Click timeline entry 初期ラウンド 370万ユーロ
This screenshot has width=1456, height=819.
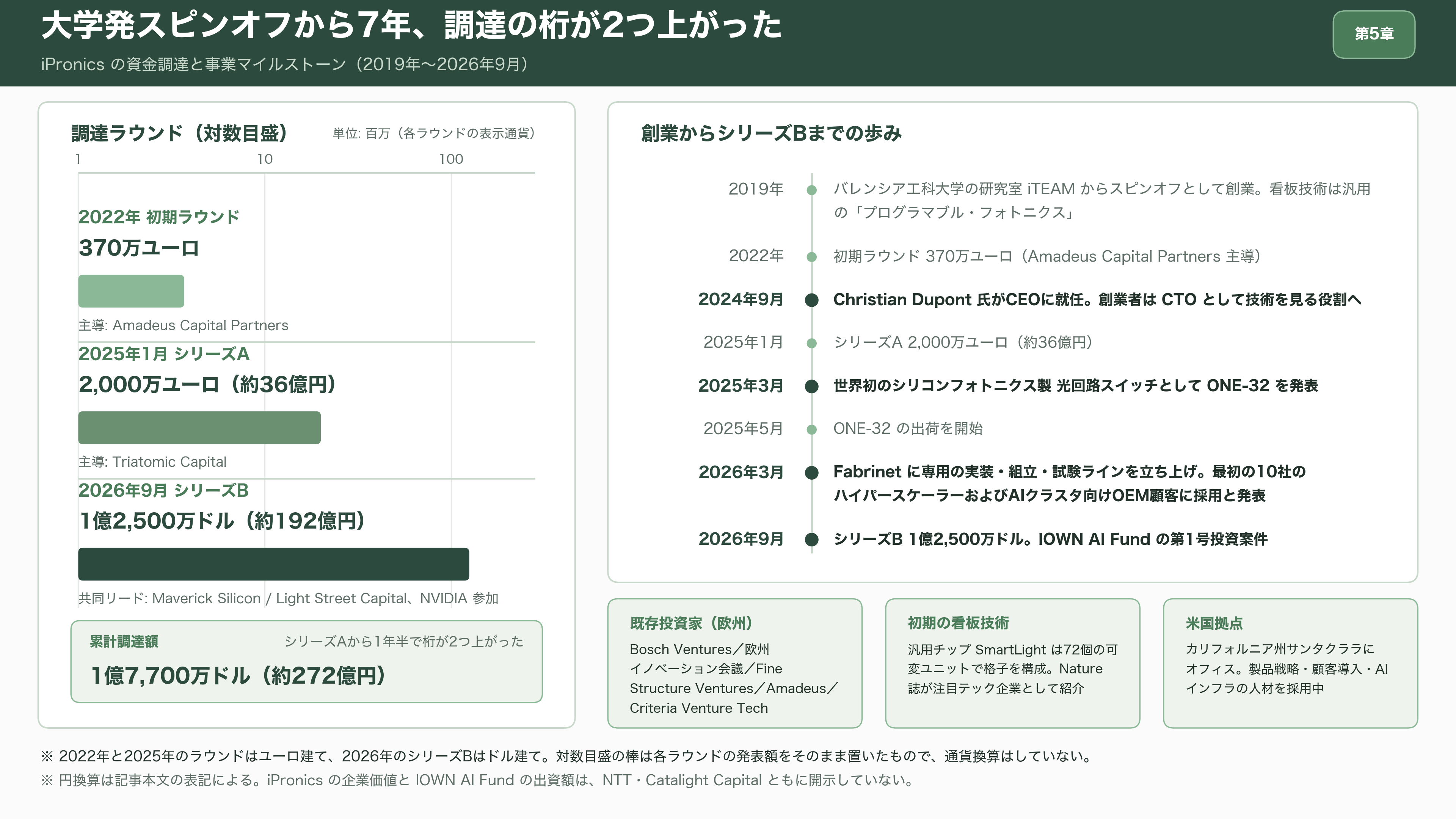pos(1048,257)
